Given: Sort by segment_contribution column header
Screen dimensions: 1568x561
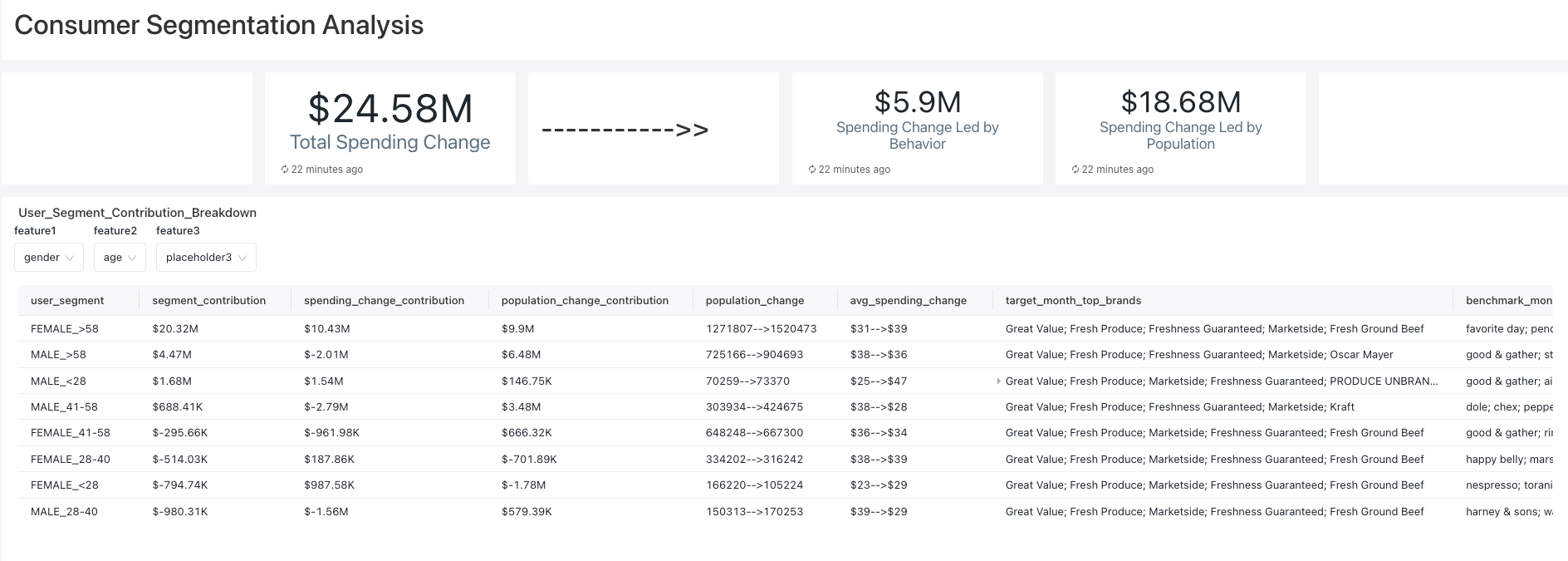Looking at the screenshot, I should coord(208,301).
